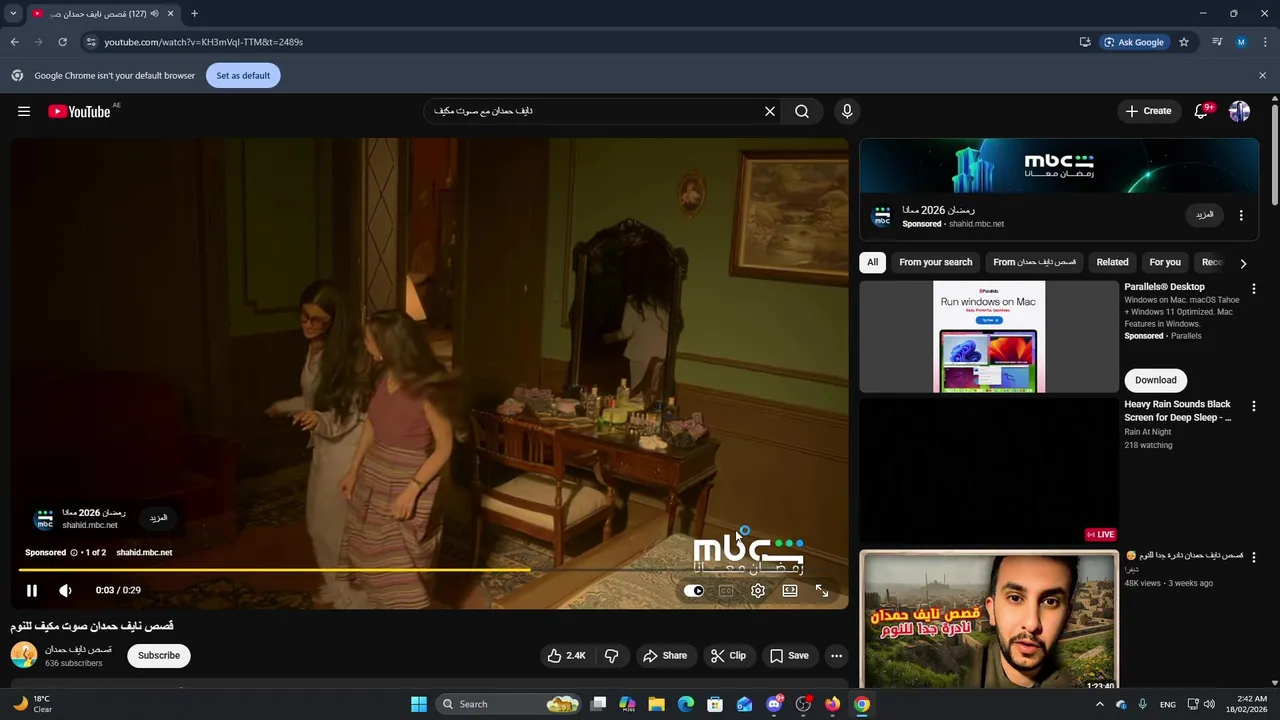
Task: Select the All filter chip
Action: 872,262
